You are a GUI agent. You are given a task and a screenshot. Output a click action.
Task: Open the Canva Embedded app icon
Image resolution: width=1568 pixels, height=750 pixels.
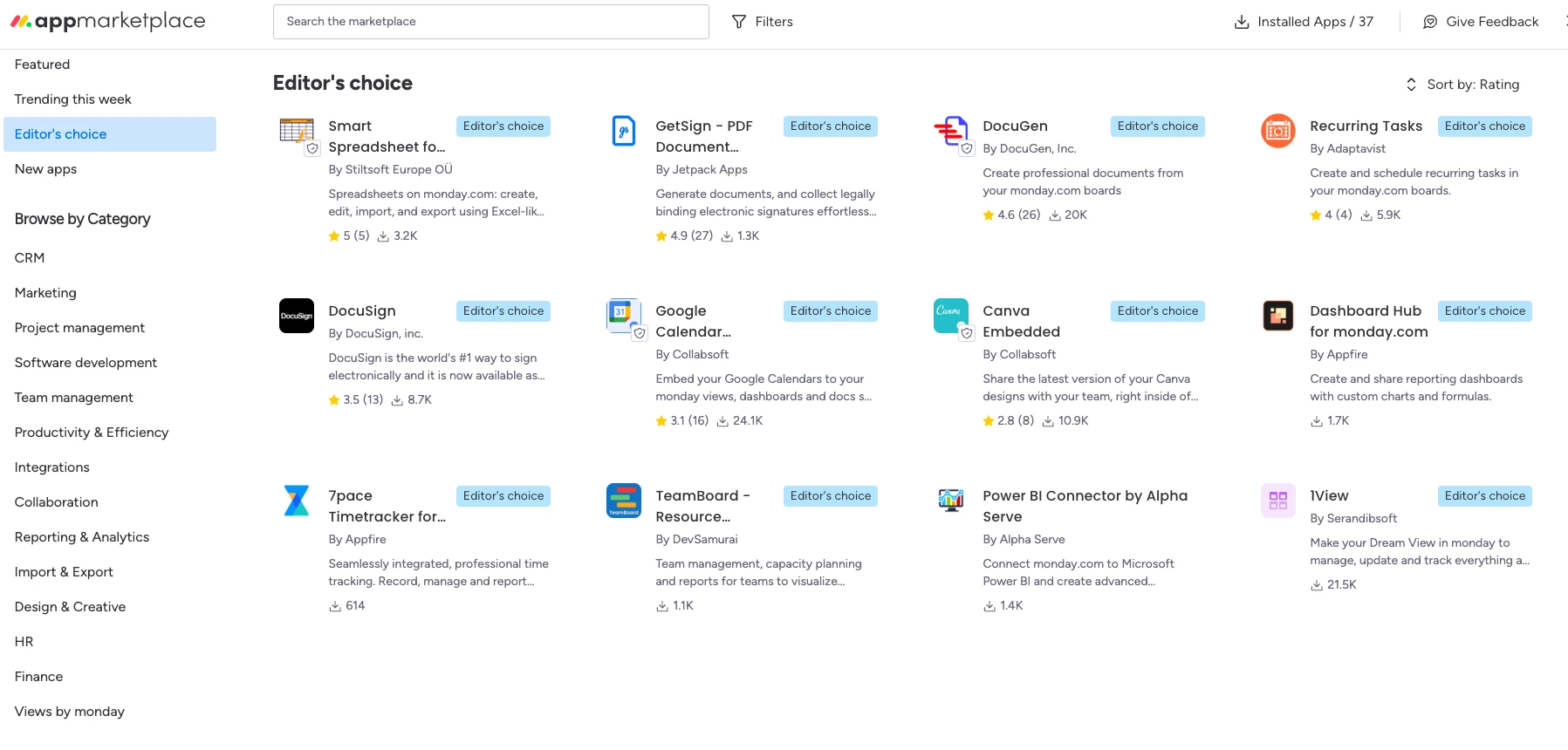click(951, 316)
